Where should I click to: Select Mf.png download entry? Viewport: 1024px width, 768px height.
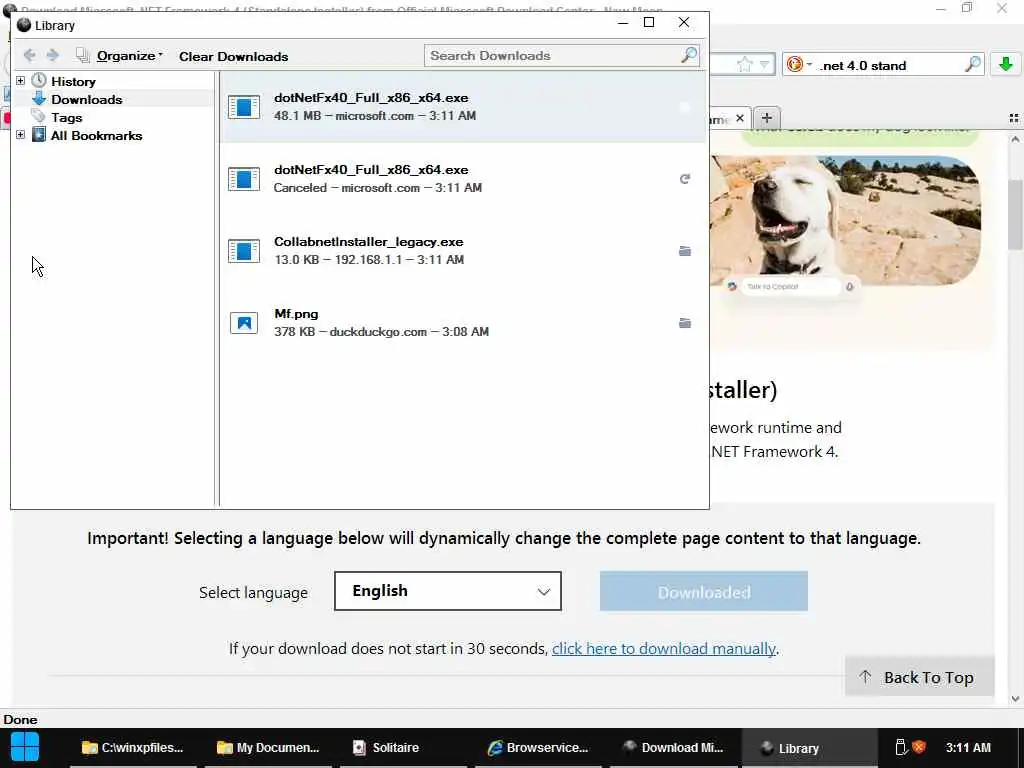tap(462, 323)
